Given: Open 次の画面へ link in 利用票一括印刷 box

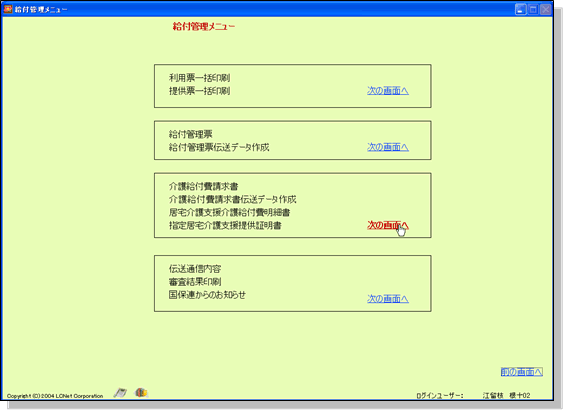Looking at the screenshot, I should pyautogui.click(x=388, y=91).
